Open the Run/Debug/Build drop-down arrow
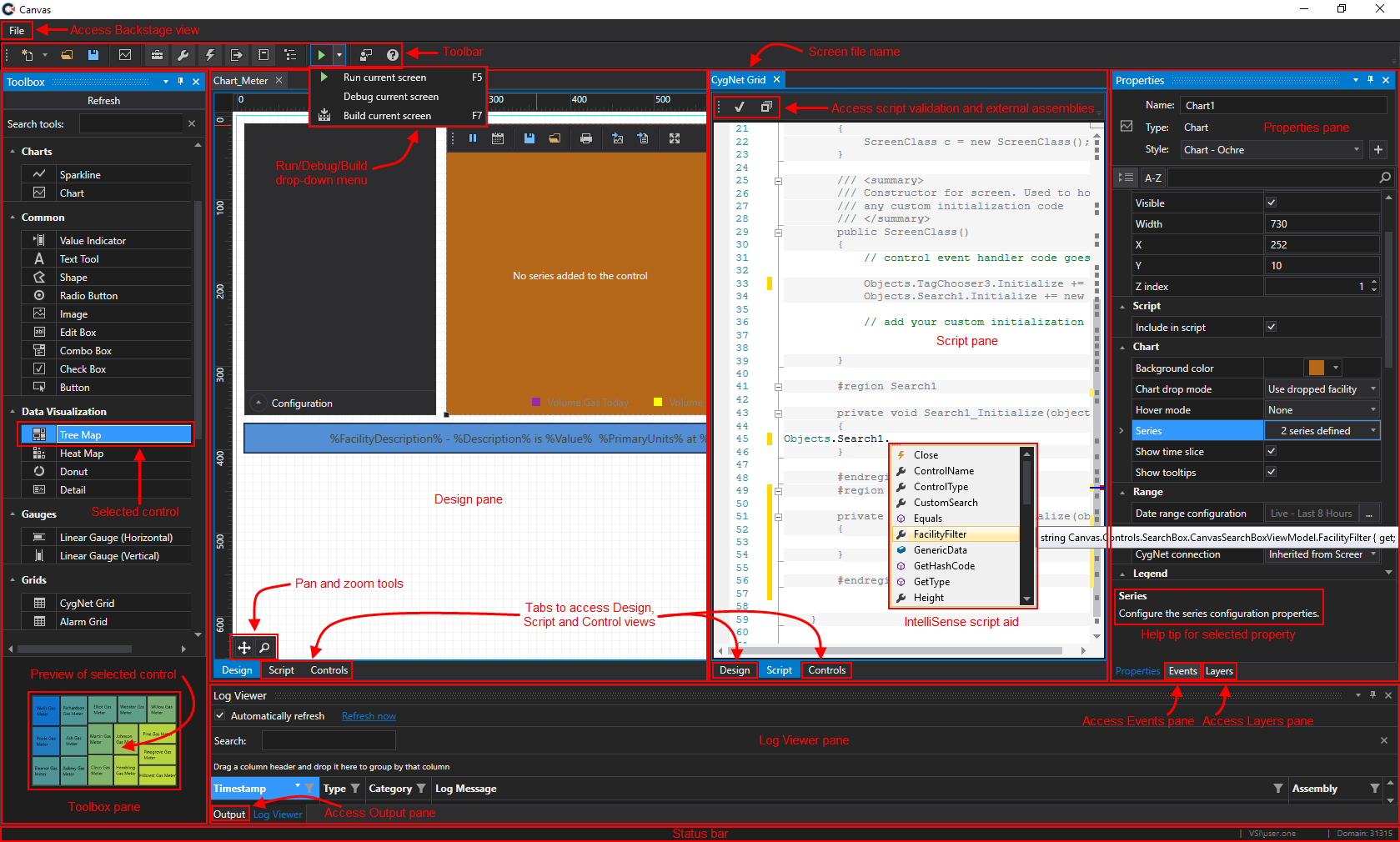Viewport: 1400px width, 842px height. 339,55
